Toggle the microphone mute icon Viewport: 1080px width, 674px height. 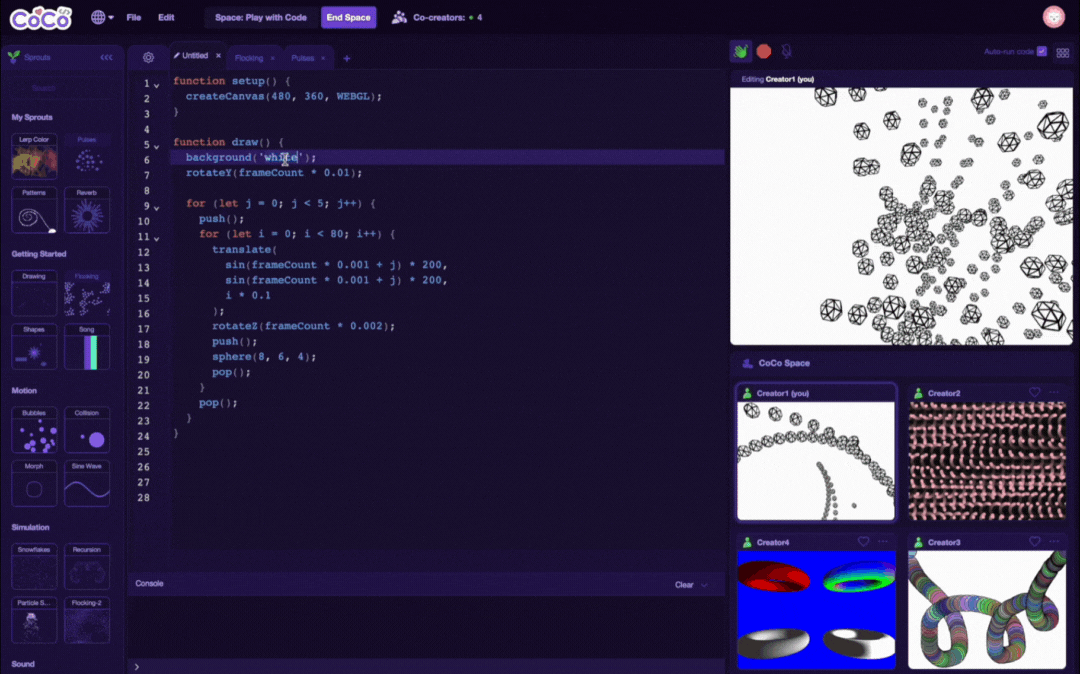click(x=787, y=51)
